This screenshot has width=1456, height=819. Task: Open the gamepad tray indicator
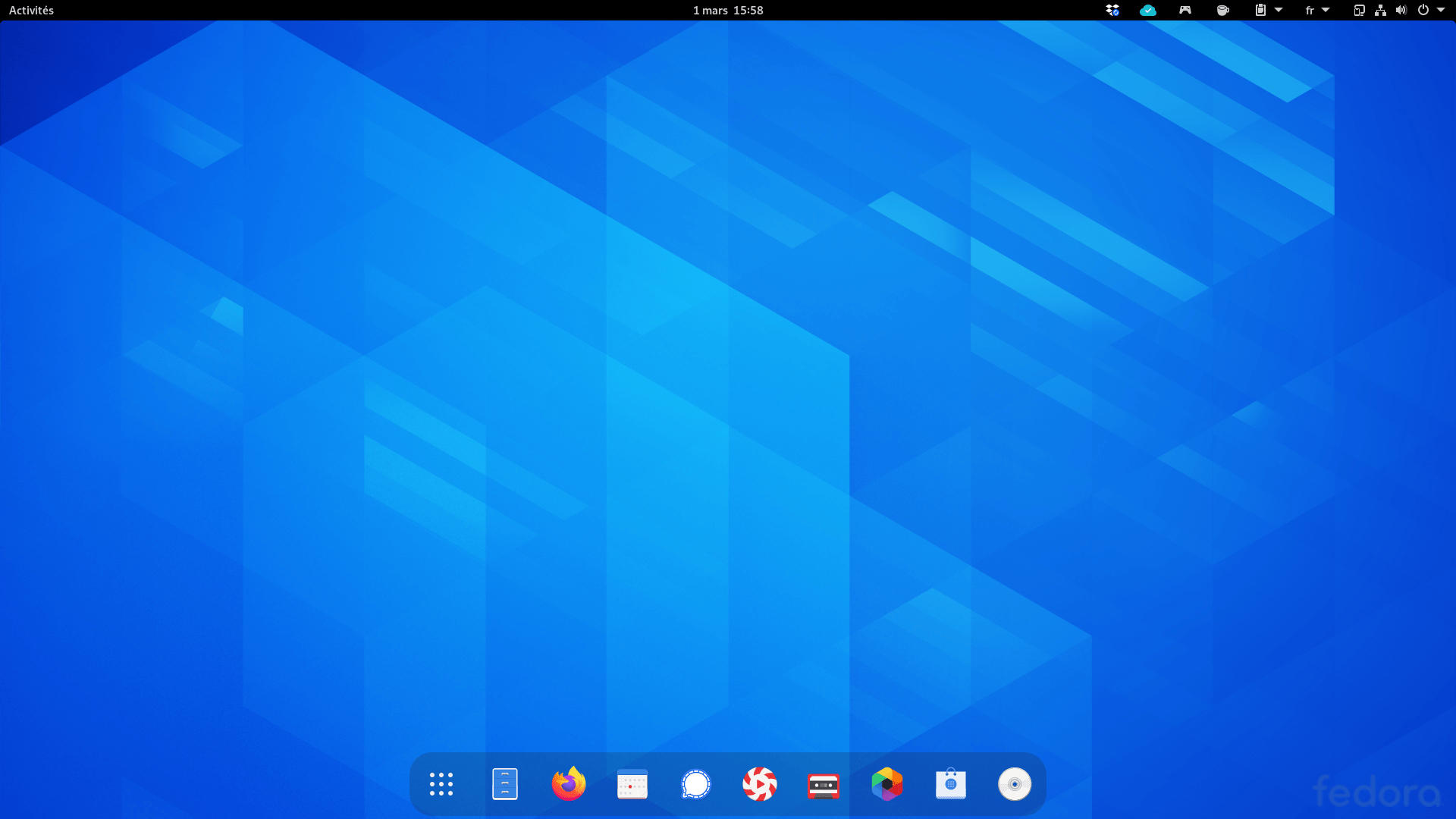[1185, 10]
